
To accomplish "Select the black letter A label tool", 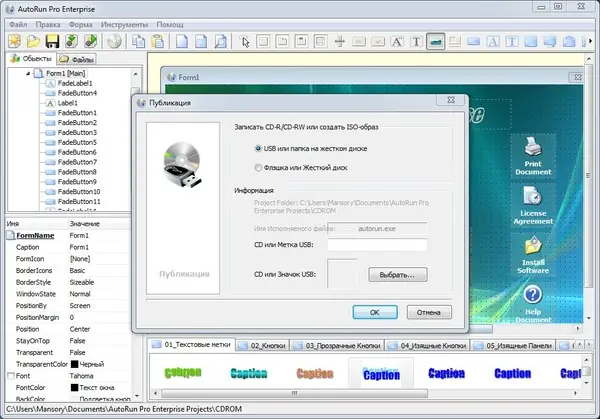I will 397,41.
